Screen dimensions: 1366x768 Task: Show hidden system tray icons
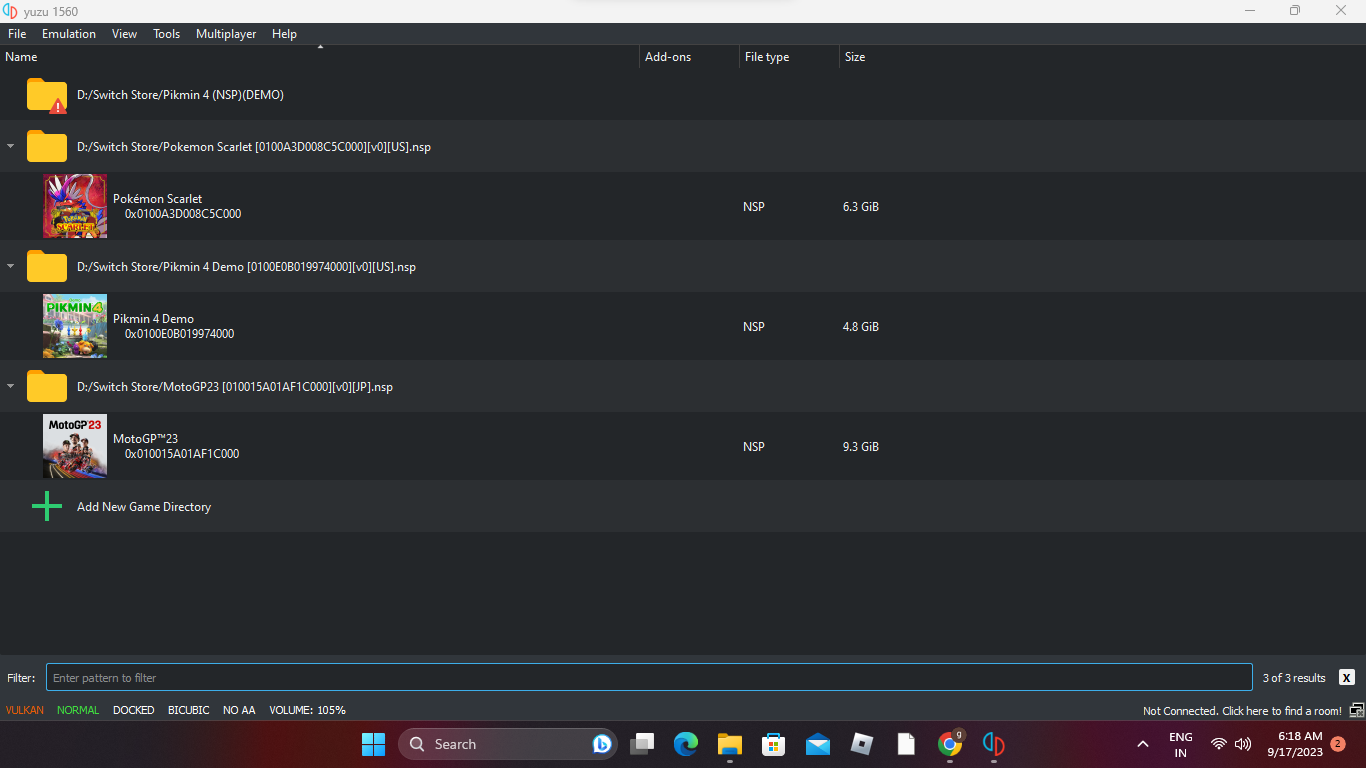click(x=1143, y=744)
